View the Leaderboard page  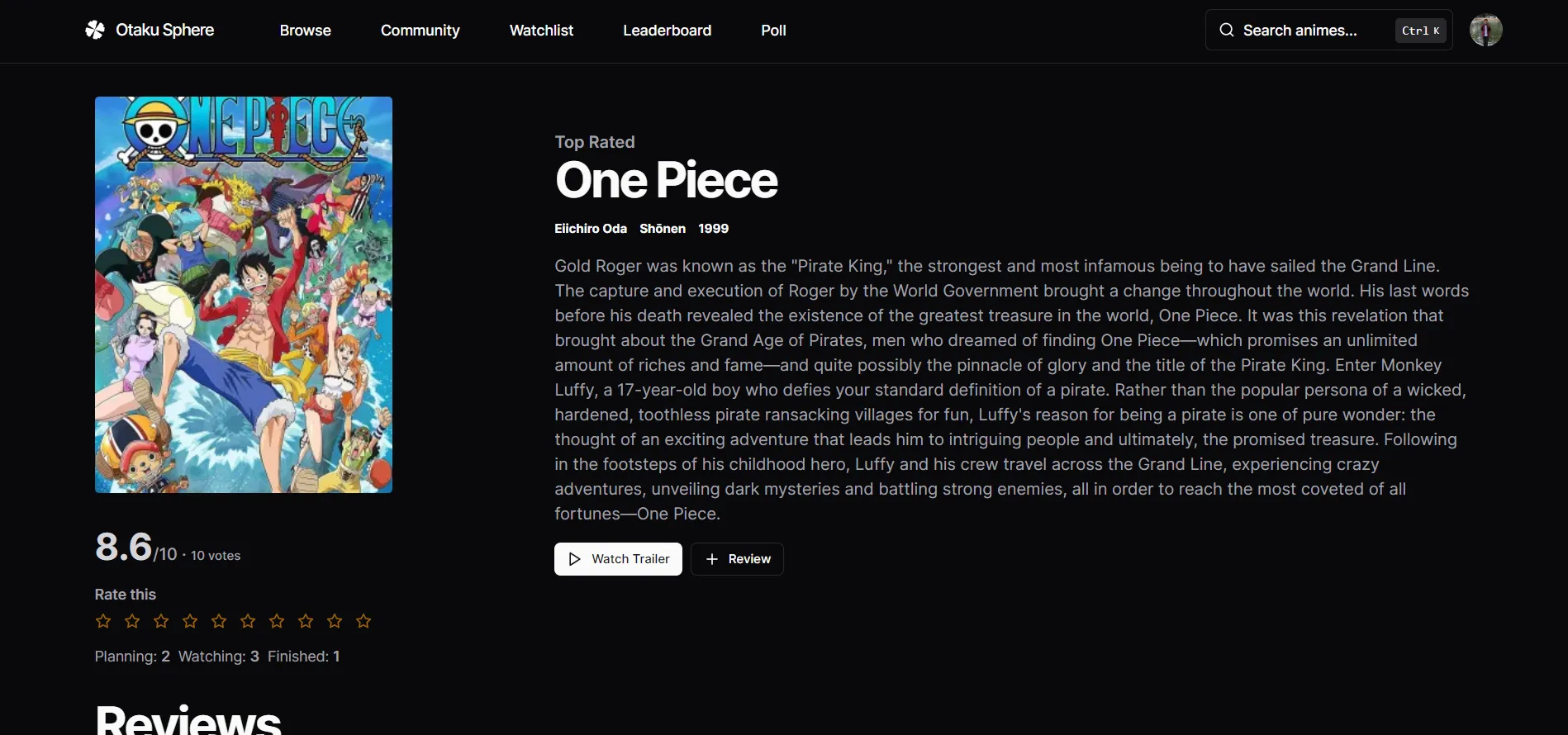point(667,31)
